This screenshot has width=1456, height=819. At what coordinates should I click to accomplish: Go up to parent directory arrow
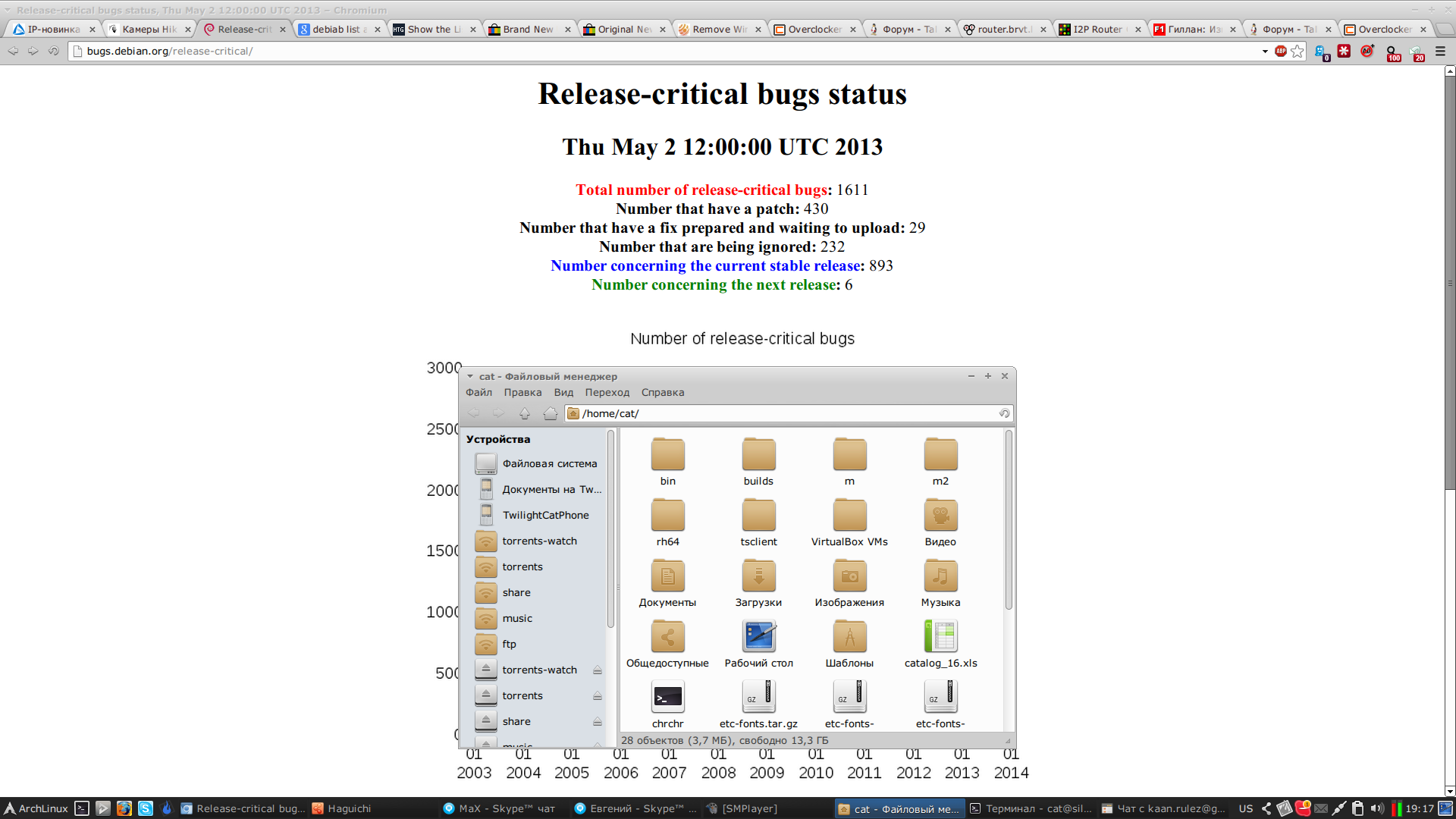click(x=525, y=413)
